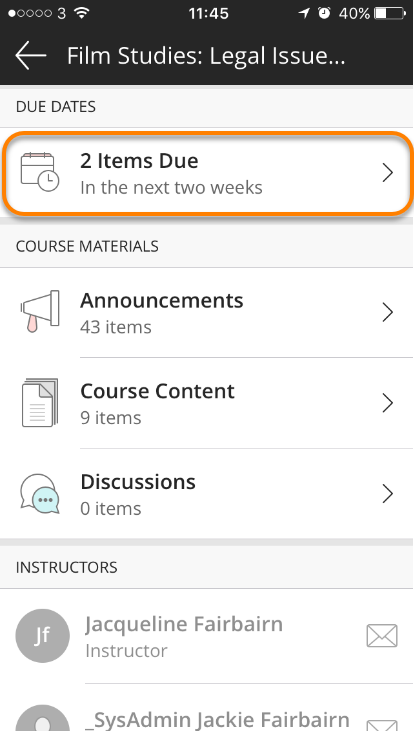Viewport: 414px width, 731px height.
Task: Expand 2 Items Due chevron
Action: click(x=387, y=173)
